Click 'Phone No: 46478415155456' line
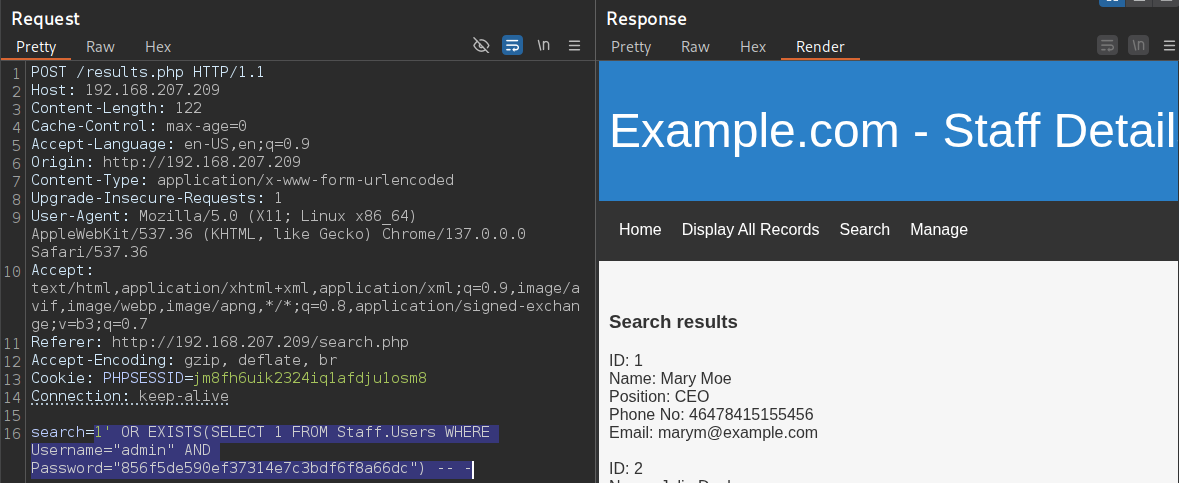The width and height of the screenshot is (1179, 483). pyautogui.click(x=711, y=415)
